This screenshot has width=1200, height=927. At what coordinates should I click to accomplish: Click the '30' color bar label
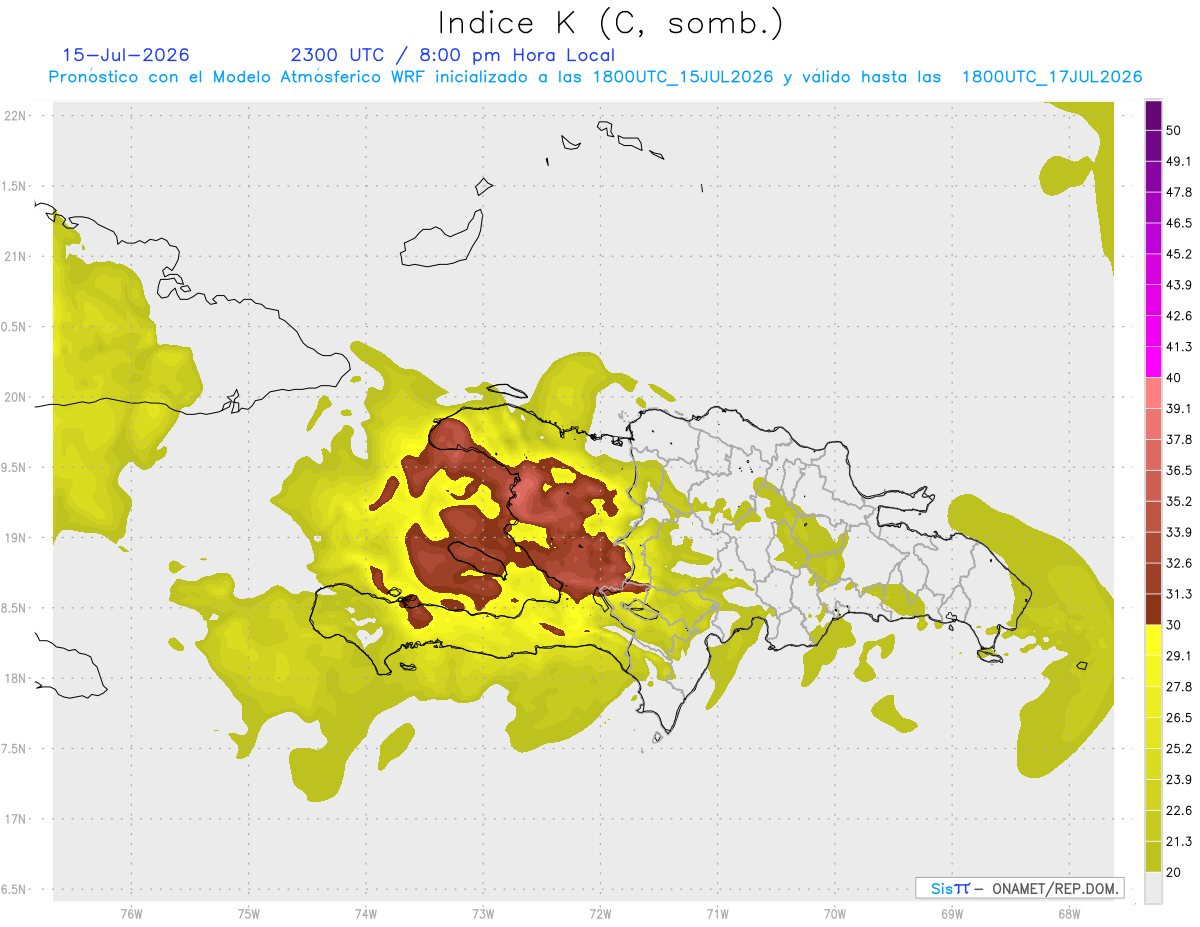[1174, 625]
